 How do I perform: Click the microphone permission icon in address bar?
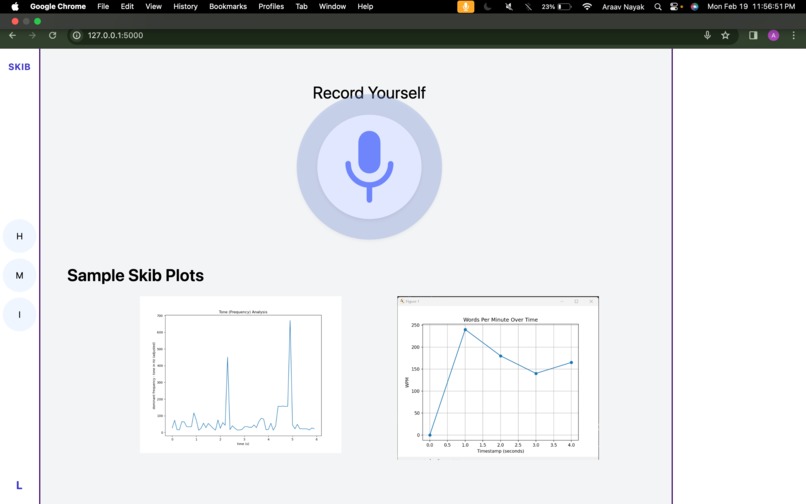[707, 35]
